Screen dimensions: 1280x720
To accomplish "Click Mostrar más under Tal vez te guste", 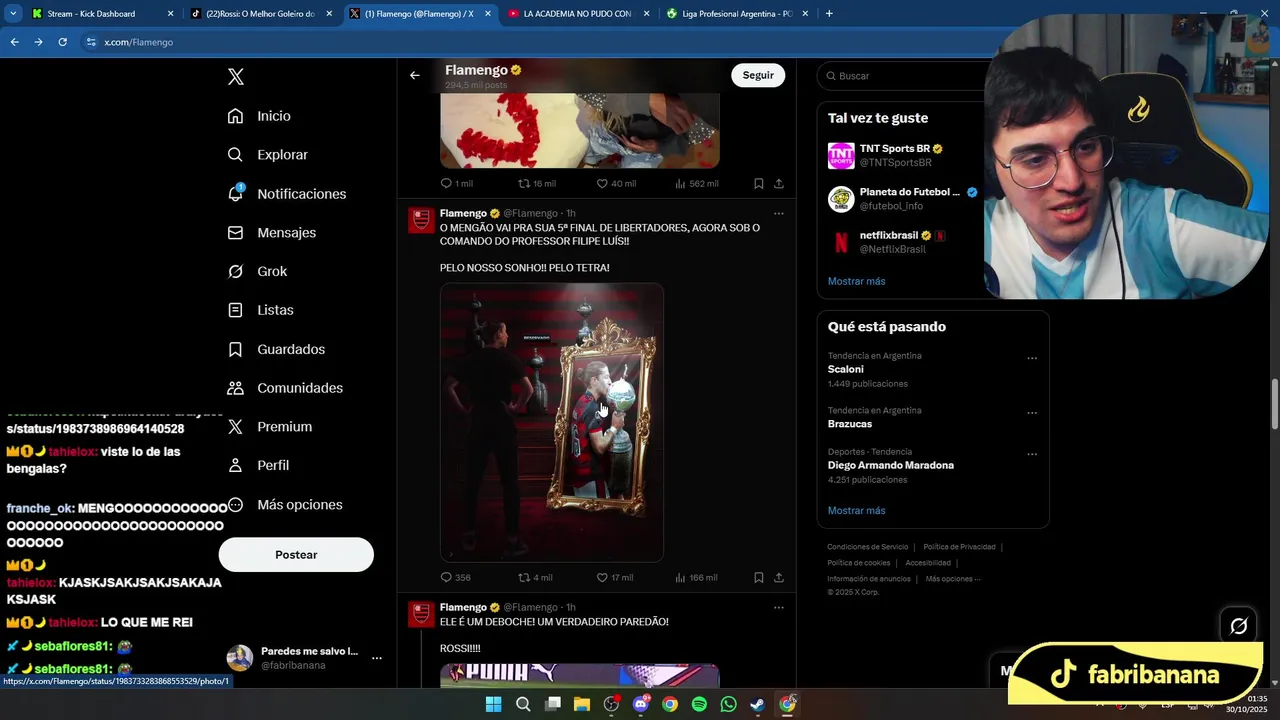I will point(856,281).
